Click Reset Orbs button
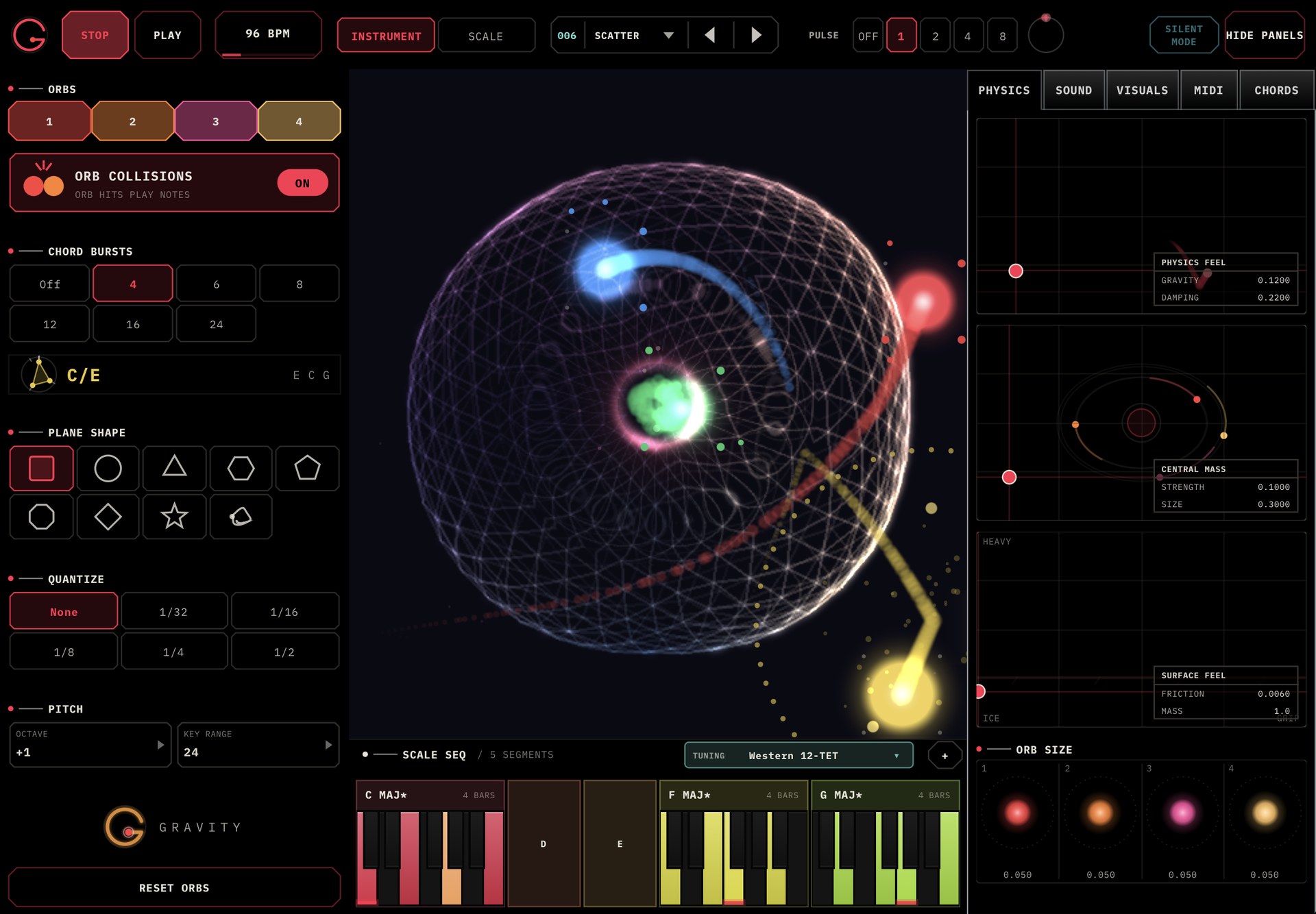The width and height of the screenshot is (1316, 914). pos(174,887)
